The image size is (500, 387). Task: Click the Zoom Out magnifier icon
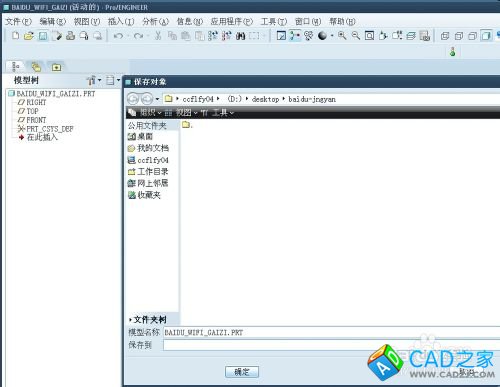point(356,35)
